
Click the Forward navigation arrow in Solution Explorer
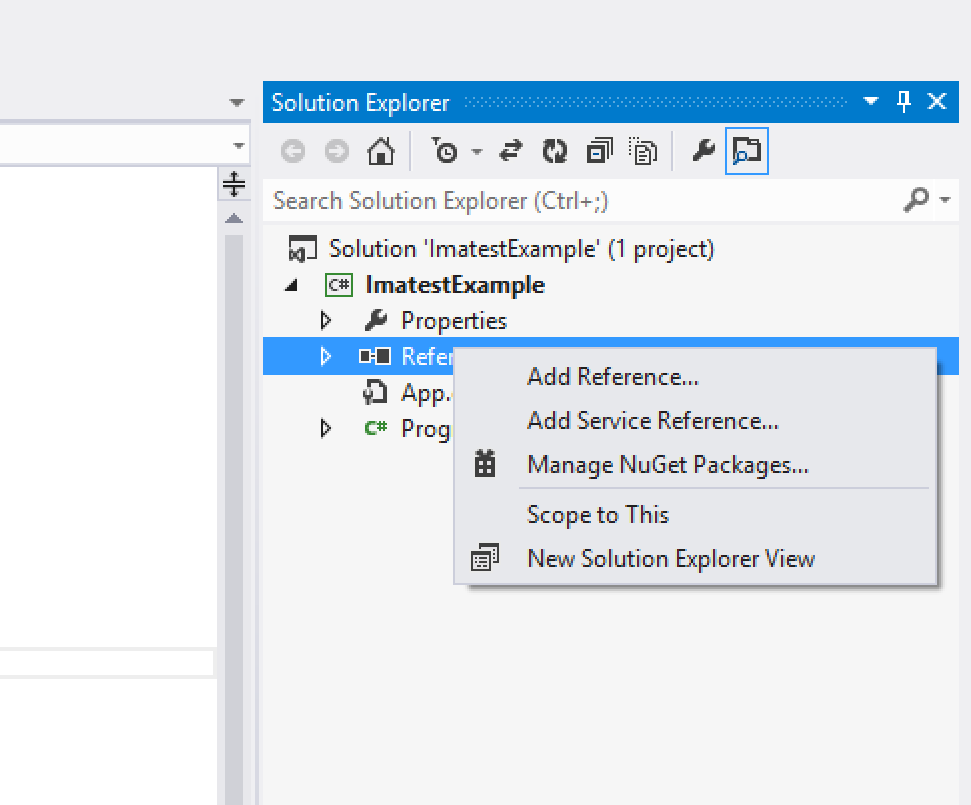pos(337,151)
